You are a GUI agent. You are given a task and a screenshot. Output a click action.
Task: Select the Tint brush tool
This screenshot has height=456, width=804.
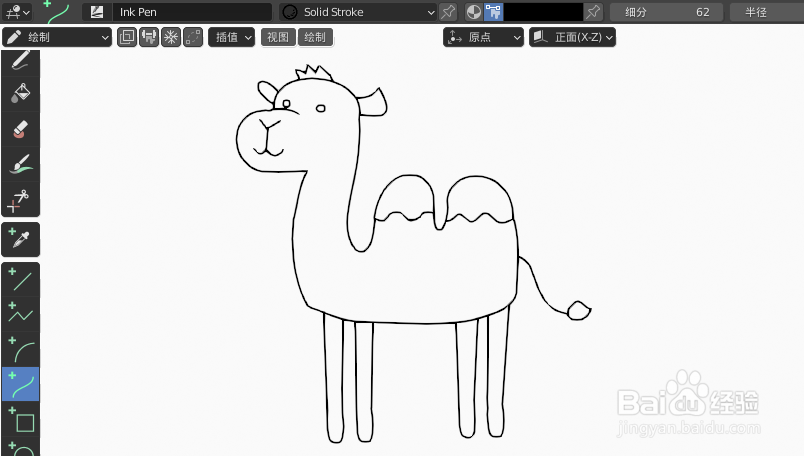(x=21, y=165)
